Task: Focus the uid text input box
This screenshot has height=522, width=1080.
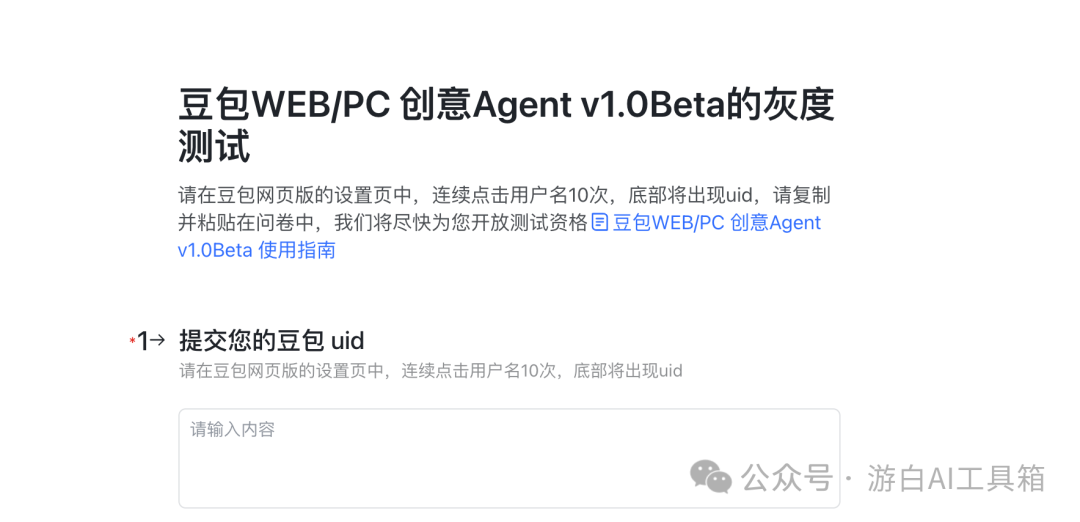Action: (x=509, y=458)
